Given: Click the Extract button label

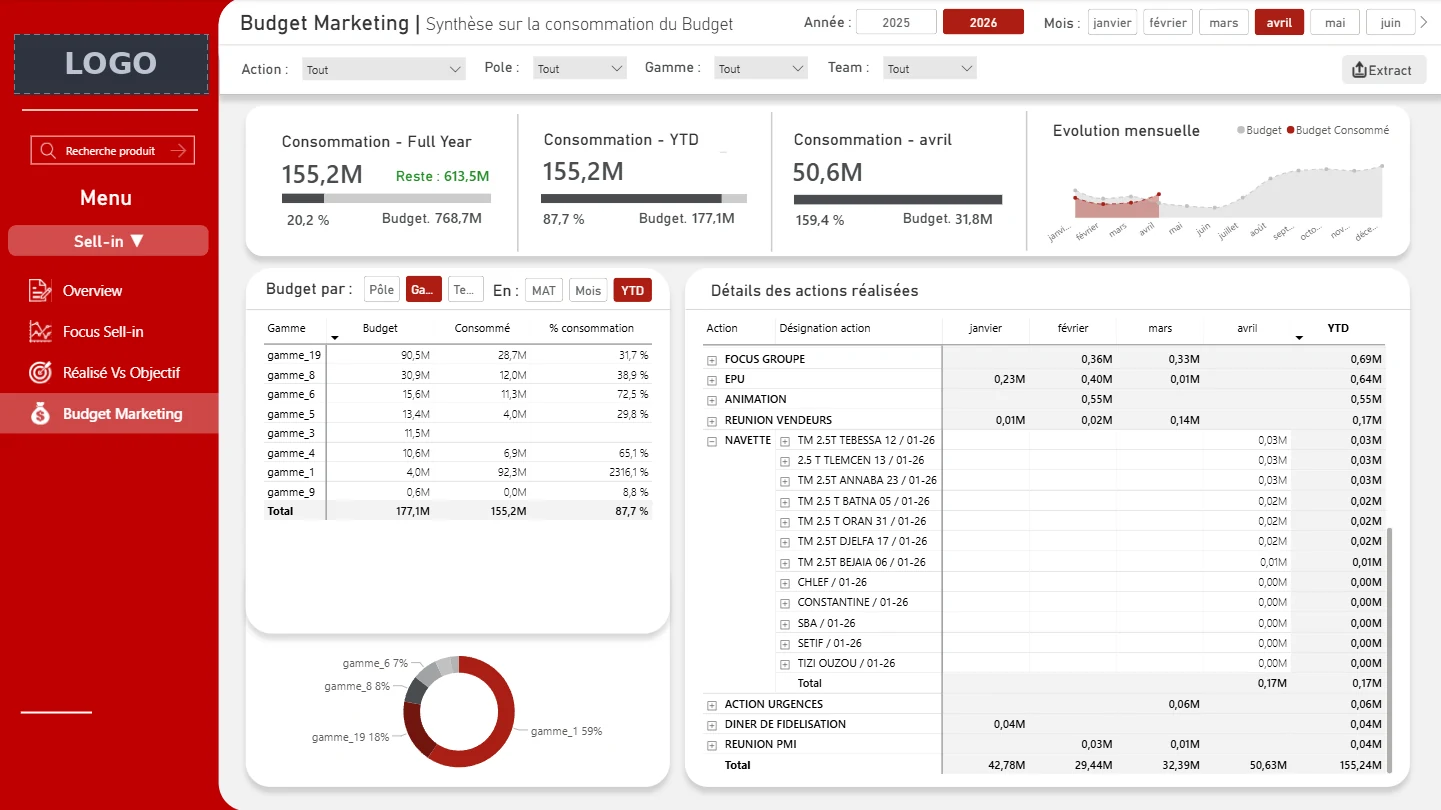Looking at the screenshot, I should point(1390,70).
